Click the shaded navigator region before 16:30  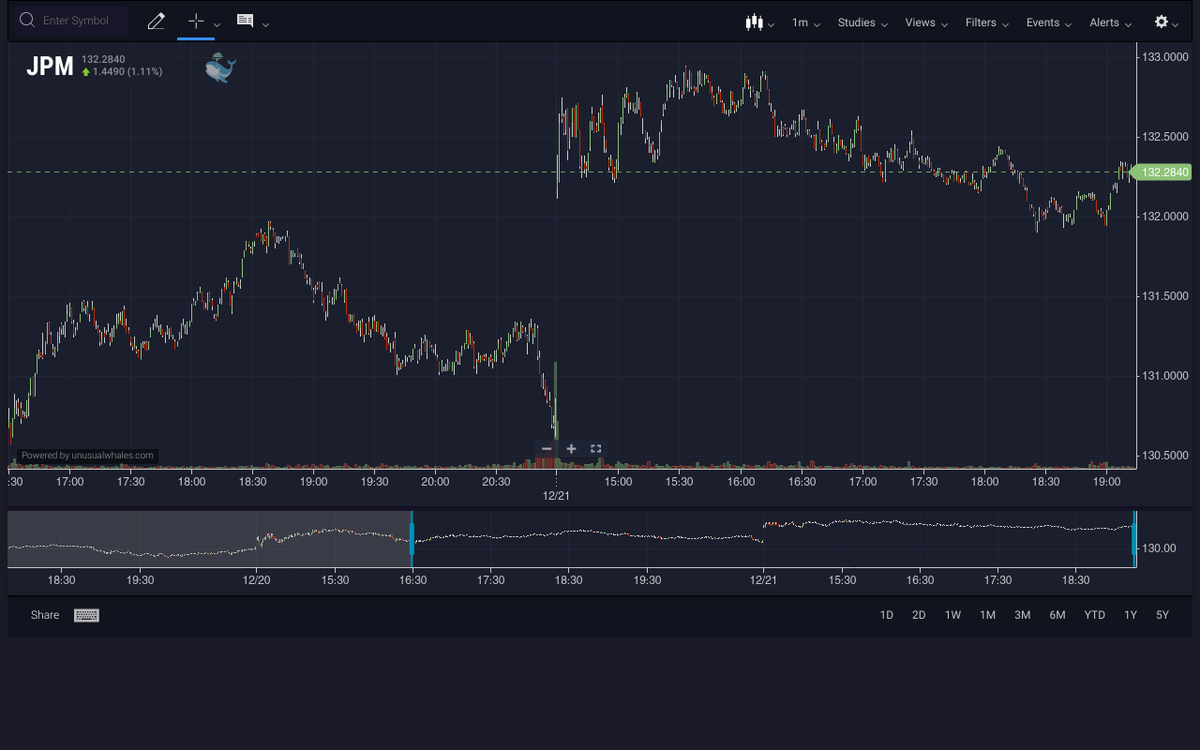click(x=209, y=539)
